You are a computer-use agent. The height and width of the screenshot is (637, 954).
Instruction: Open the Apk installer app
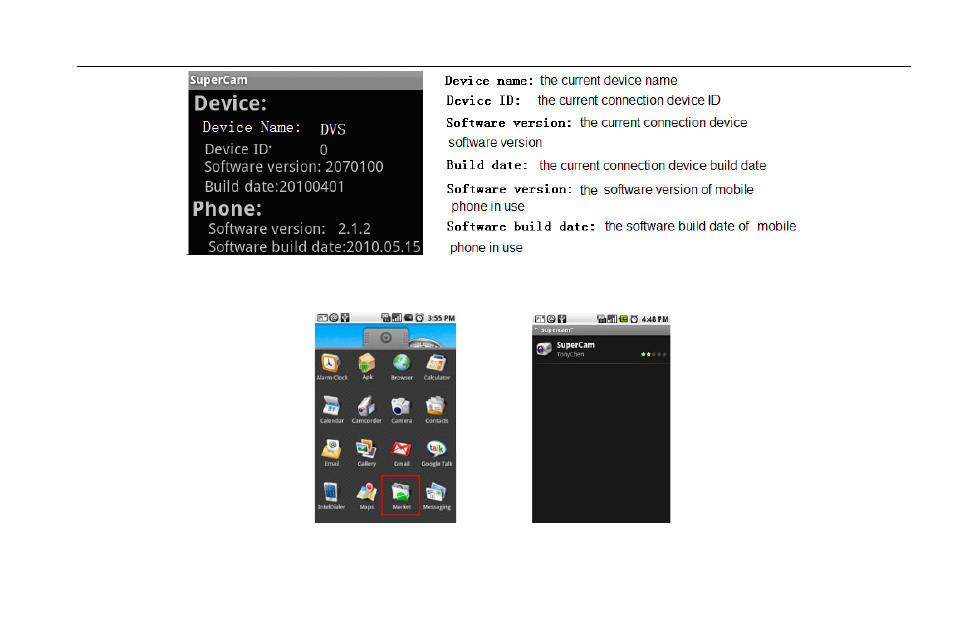click(366, 367)
